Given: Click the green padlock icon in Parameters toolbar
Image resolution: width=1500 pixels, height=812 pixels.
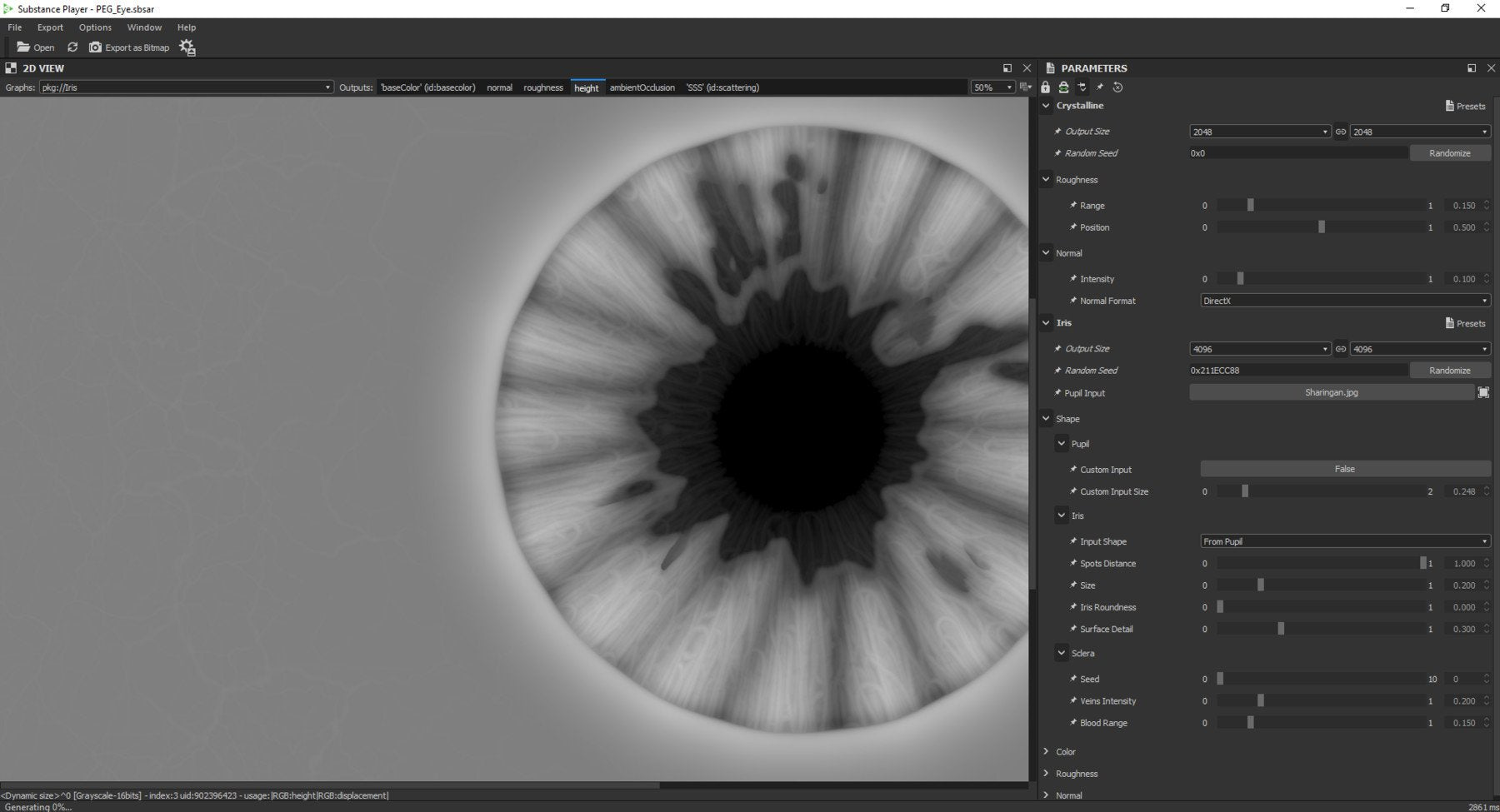Looking at the screenshot, I should pos(1063,87).
